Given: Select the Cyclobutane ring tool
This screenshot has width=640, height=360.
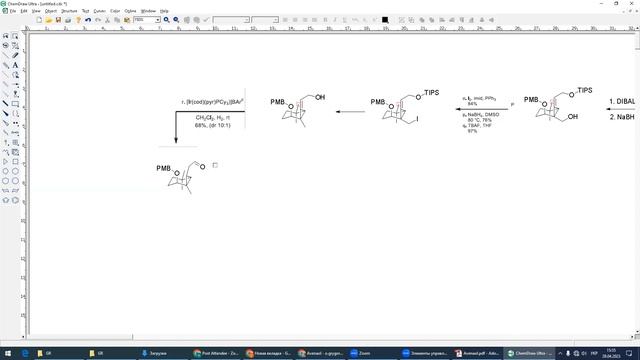Looking at the screenshot, I should pos(15,162).
